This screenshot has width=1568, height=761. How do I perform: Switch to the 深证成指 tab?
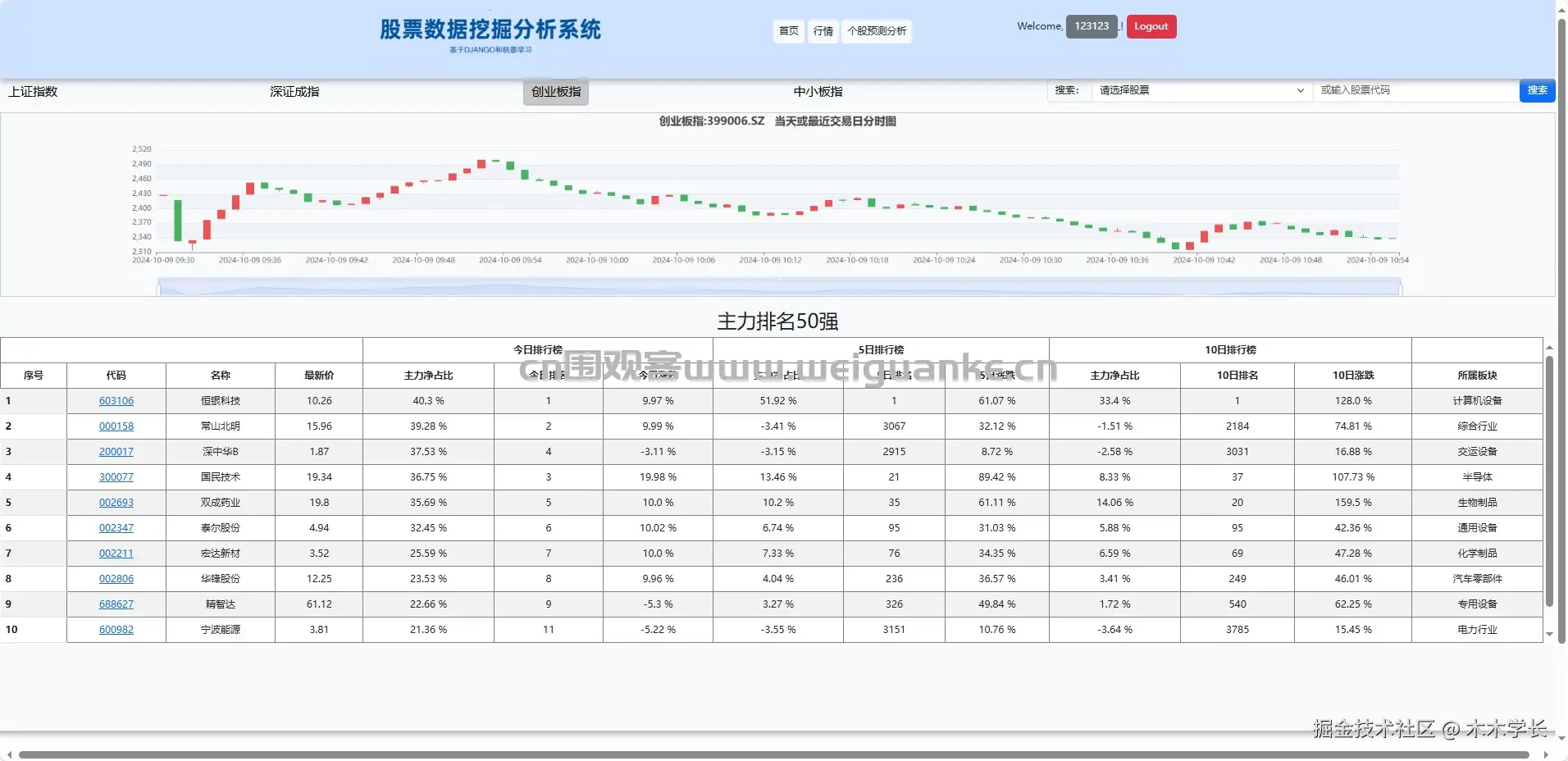(294, 92)
